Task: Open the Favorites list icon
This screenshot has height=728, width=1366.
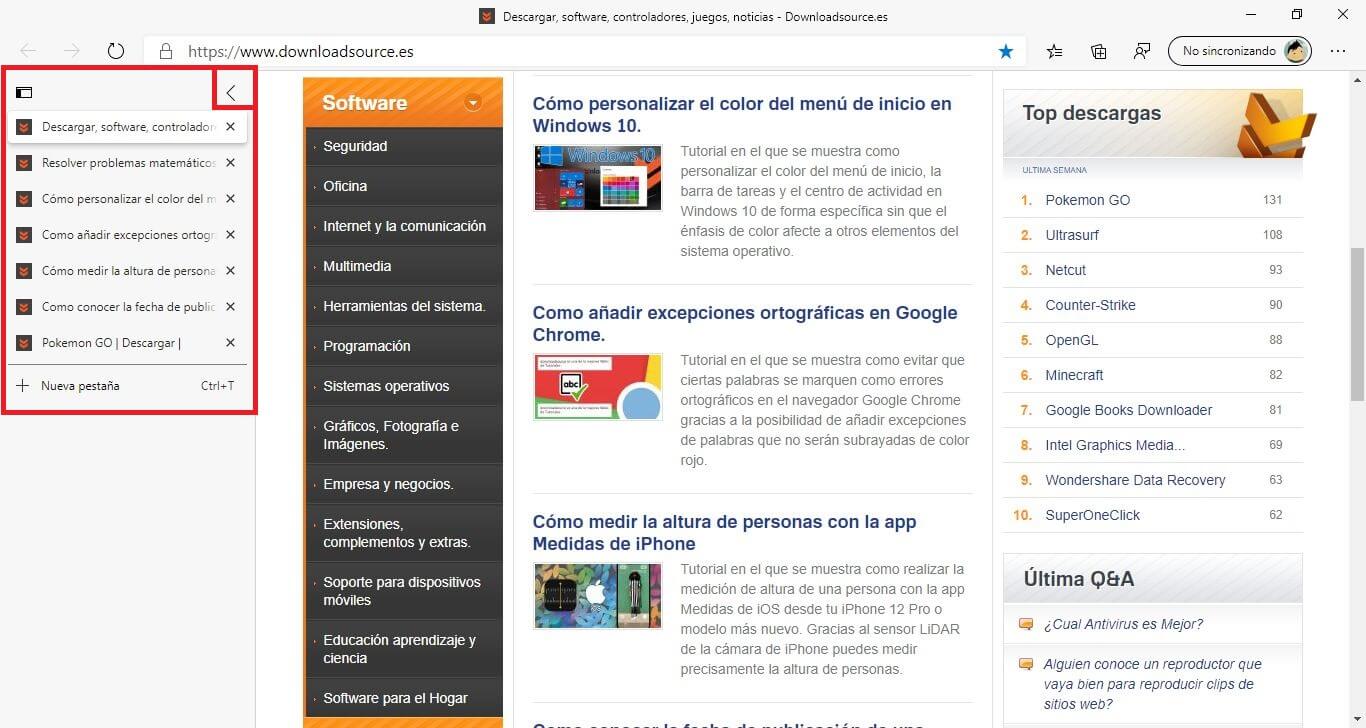Action: [1055, 51]
